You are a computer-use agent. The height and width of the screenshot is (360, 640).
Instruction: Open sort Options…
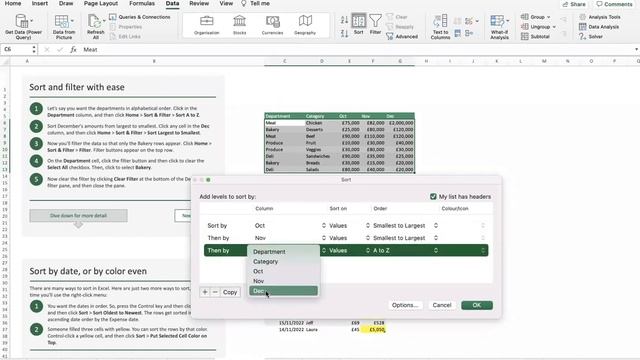tap(405, 305)
